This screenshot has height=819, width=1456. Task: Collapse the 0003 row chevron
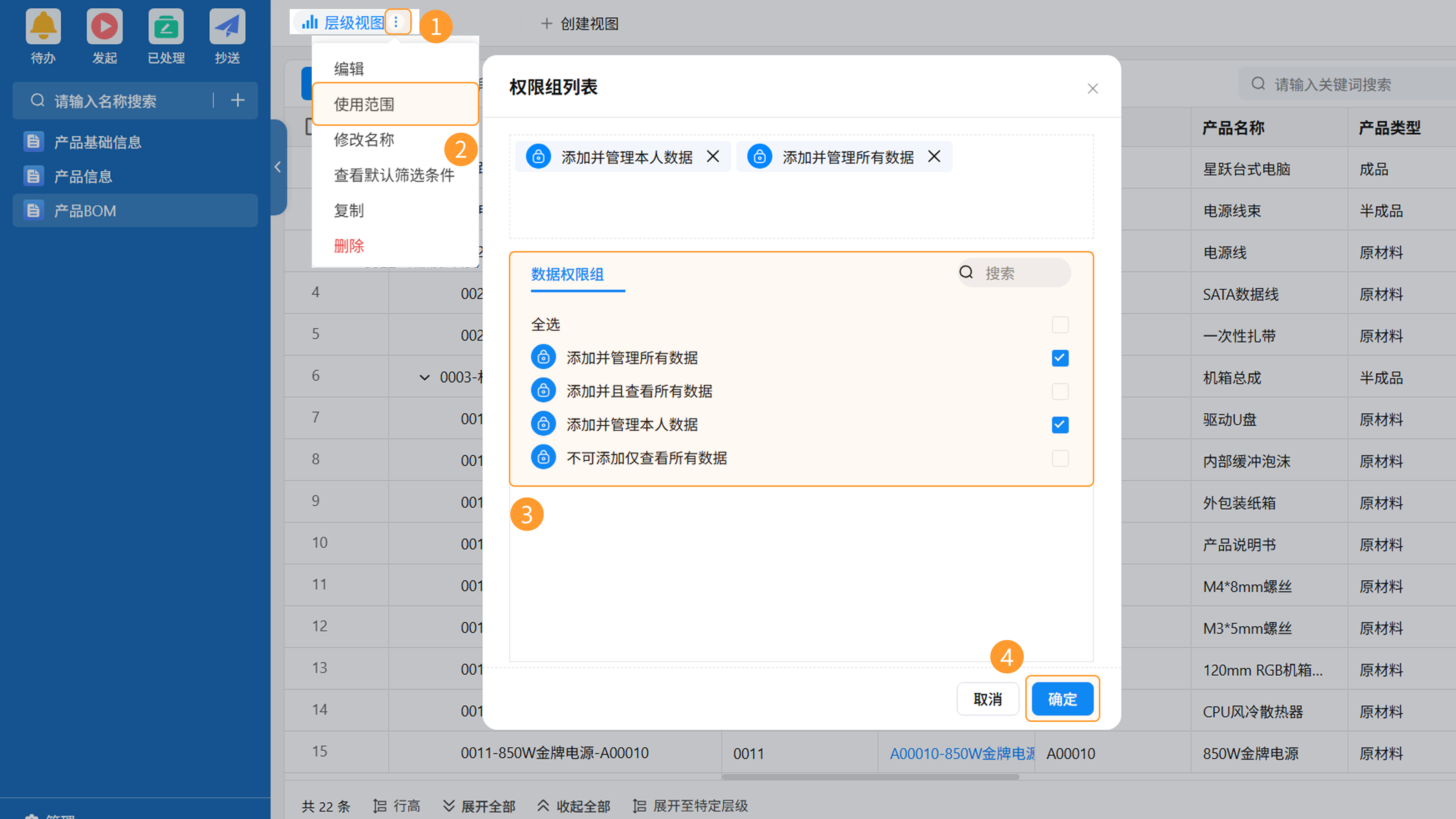[x=425, y=378]
